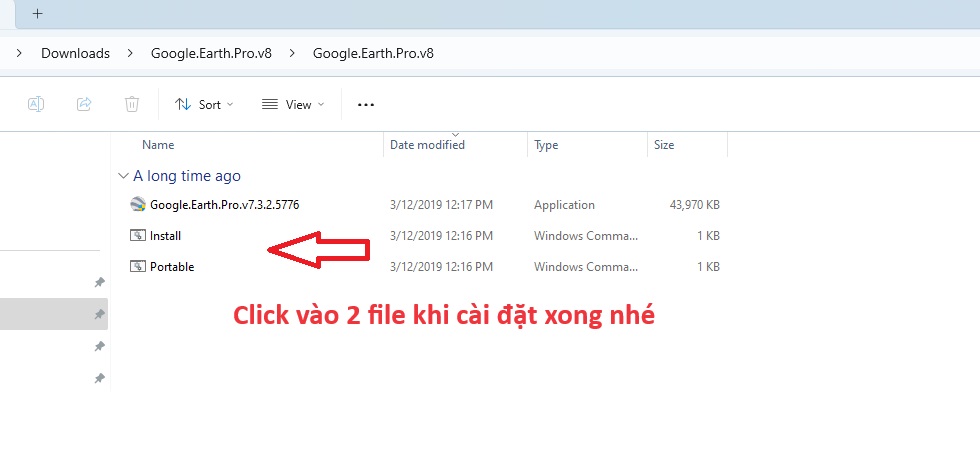Collapse the 'A long time ago' group
The height and width of the screenshot is (450, 980).
(123, 176)
